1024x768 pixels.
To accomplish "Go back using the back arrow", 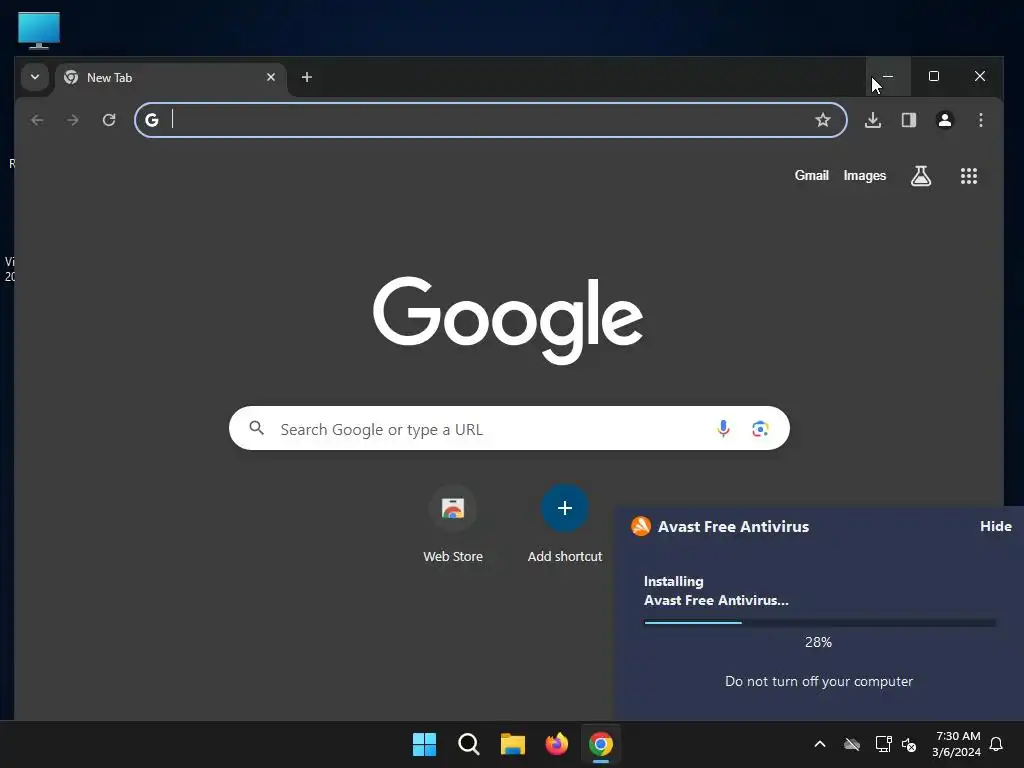I will pos(37,120).
